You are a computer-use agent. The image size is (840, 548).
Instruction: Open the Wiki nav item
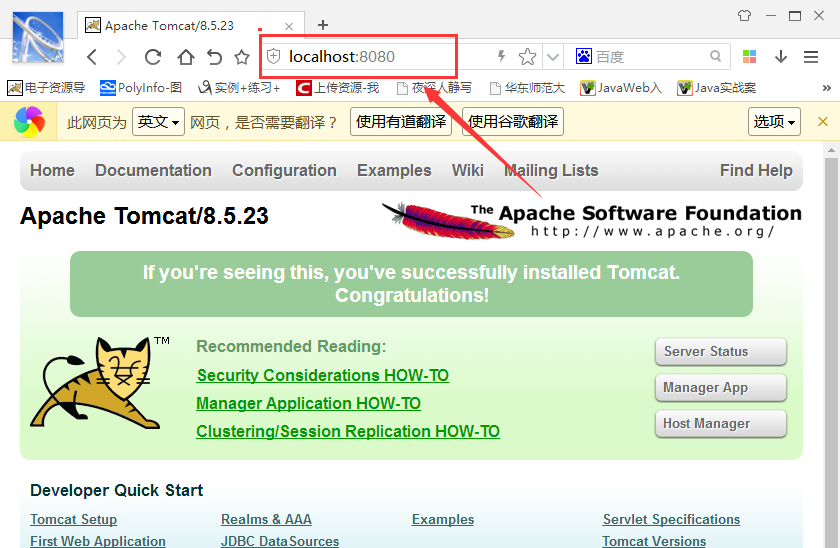[468, 170]
